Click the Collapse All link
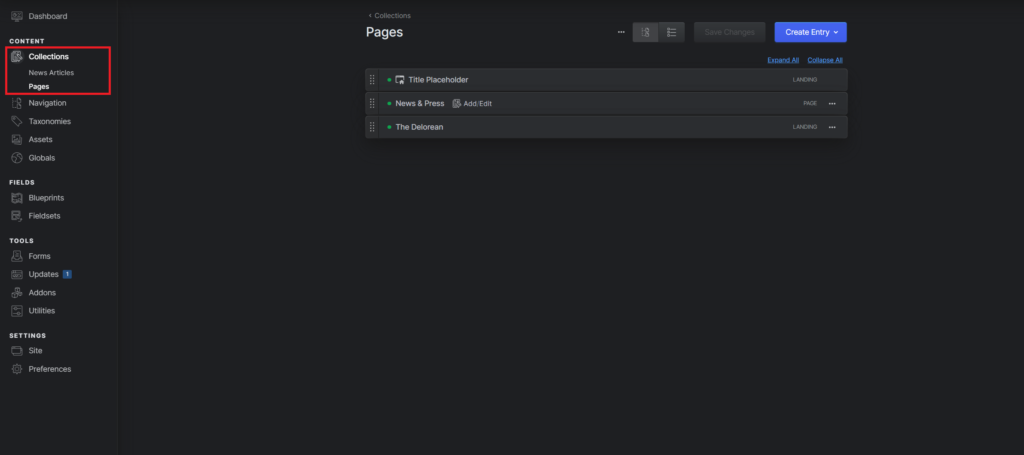This screenshot has height=455, width=1024. [825, 60]
